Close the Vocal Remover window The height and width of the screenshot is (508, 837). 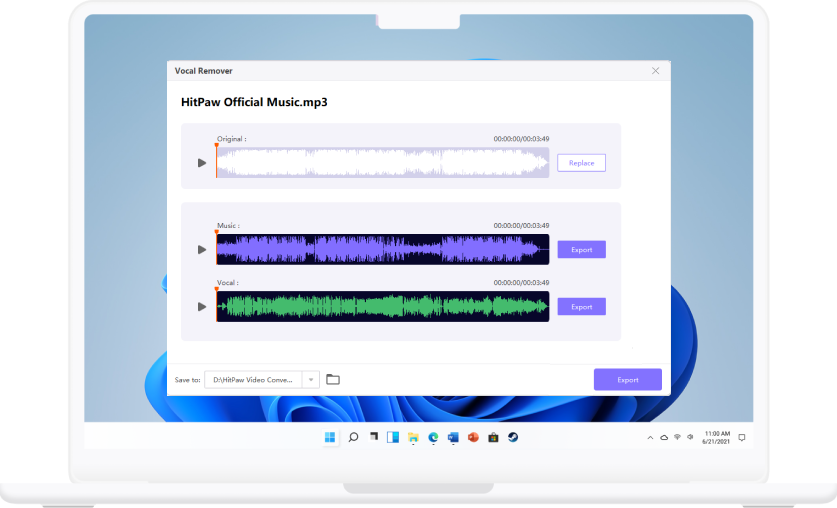(656, 71)
